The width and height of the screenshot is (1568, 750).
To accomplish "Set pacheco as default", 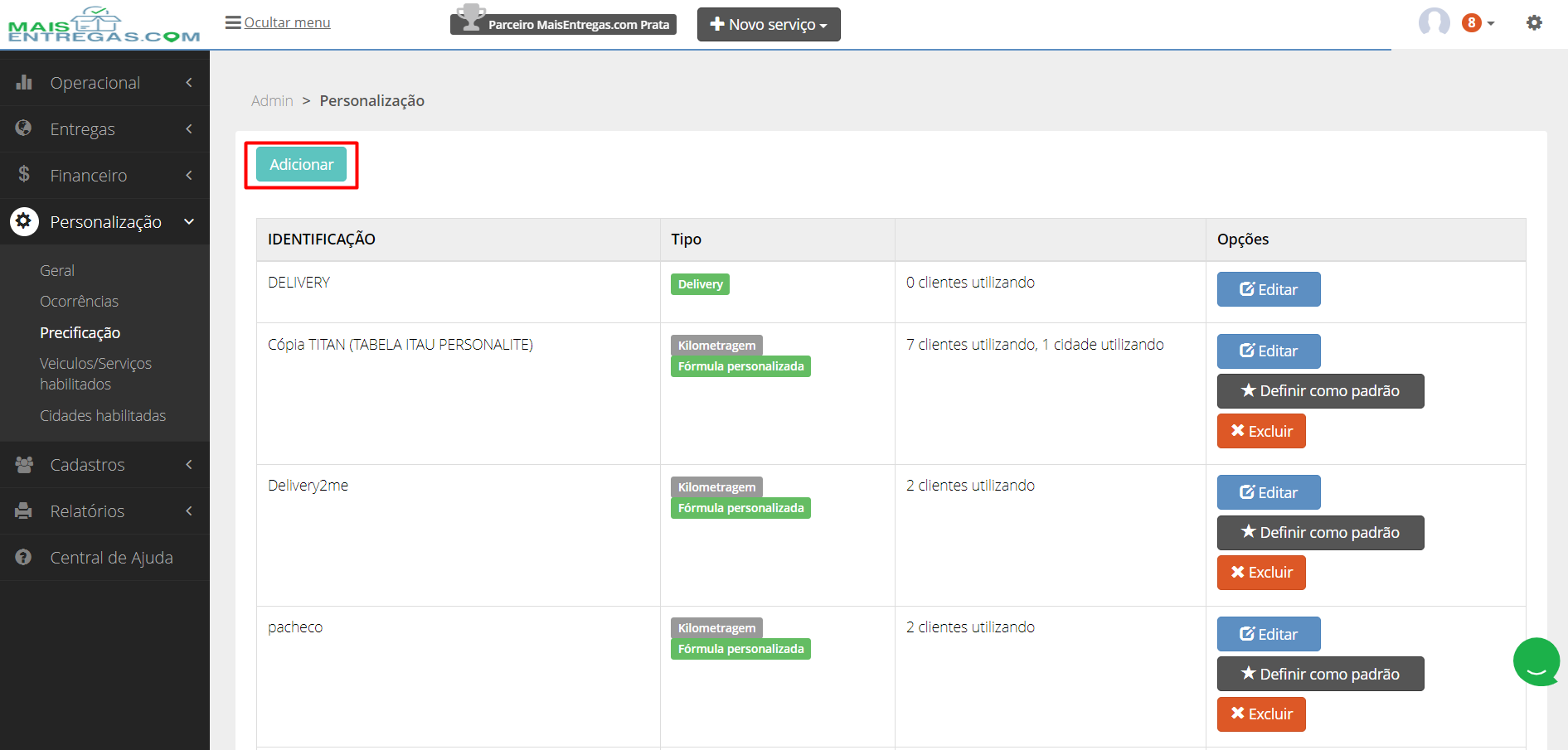I will (1320, 674).
